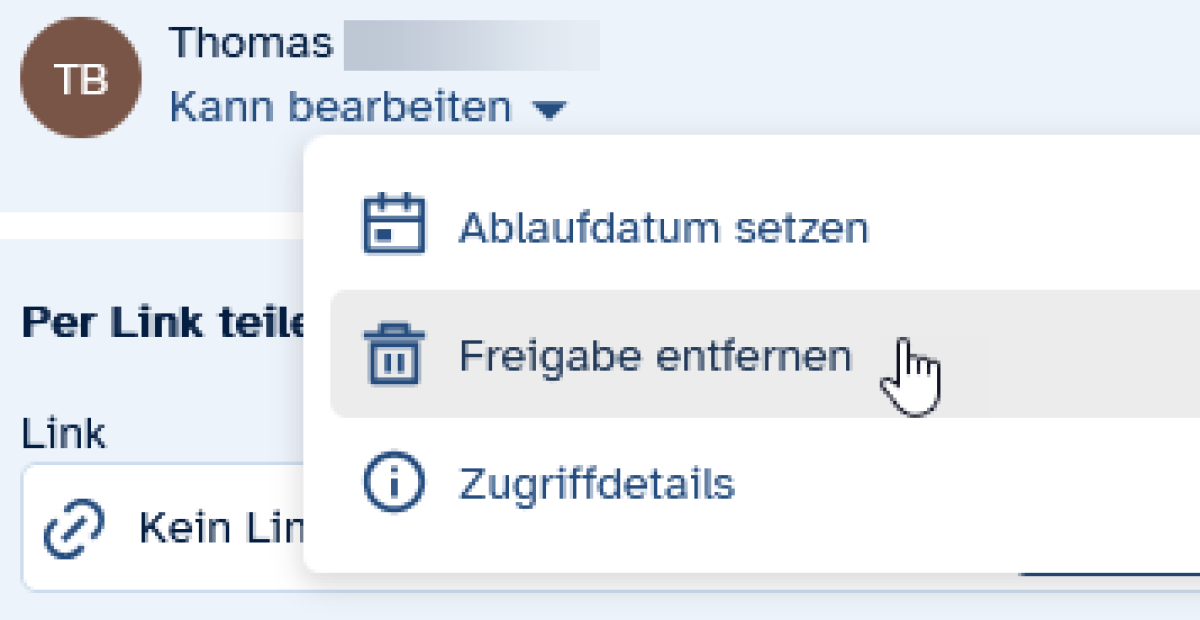Click the Link label above the field
This screenshot has height=620, width=1200.
coord(63,434)
